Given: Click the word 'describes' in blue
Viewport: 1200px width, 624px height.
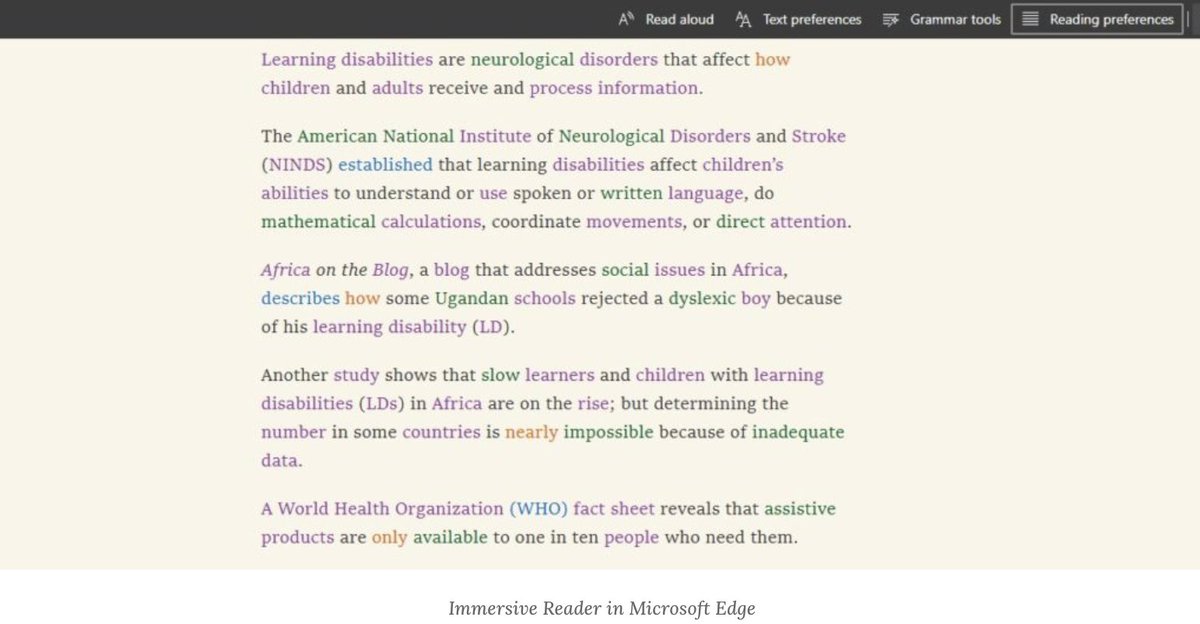Looking at the screenshot, I should pyautogui.click(x=300, y=298).
